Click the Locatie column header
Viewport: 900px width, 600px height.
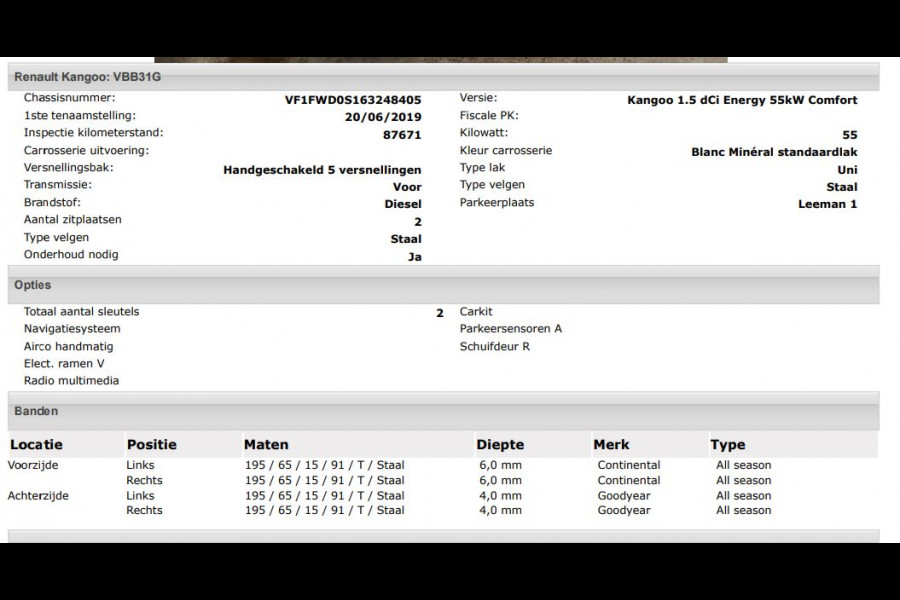36,445
